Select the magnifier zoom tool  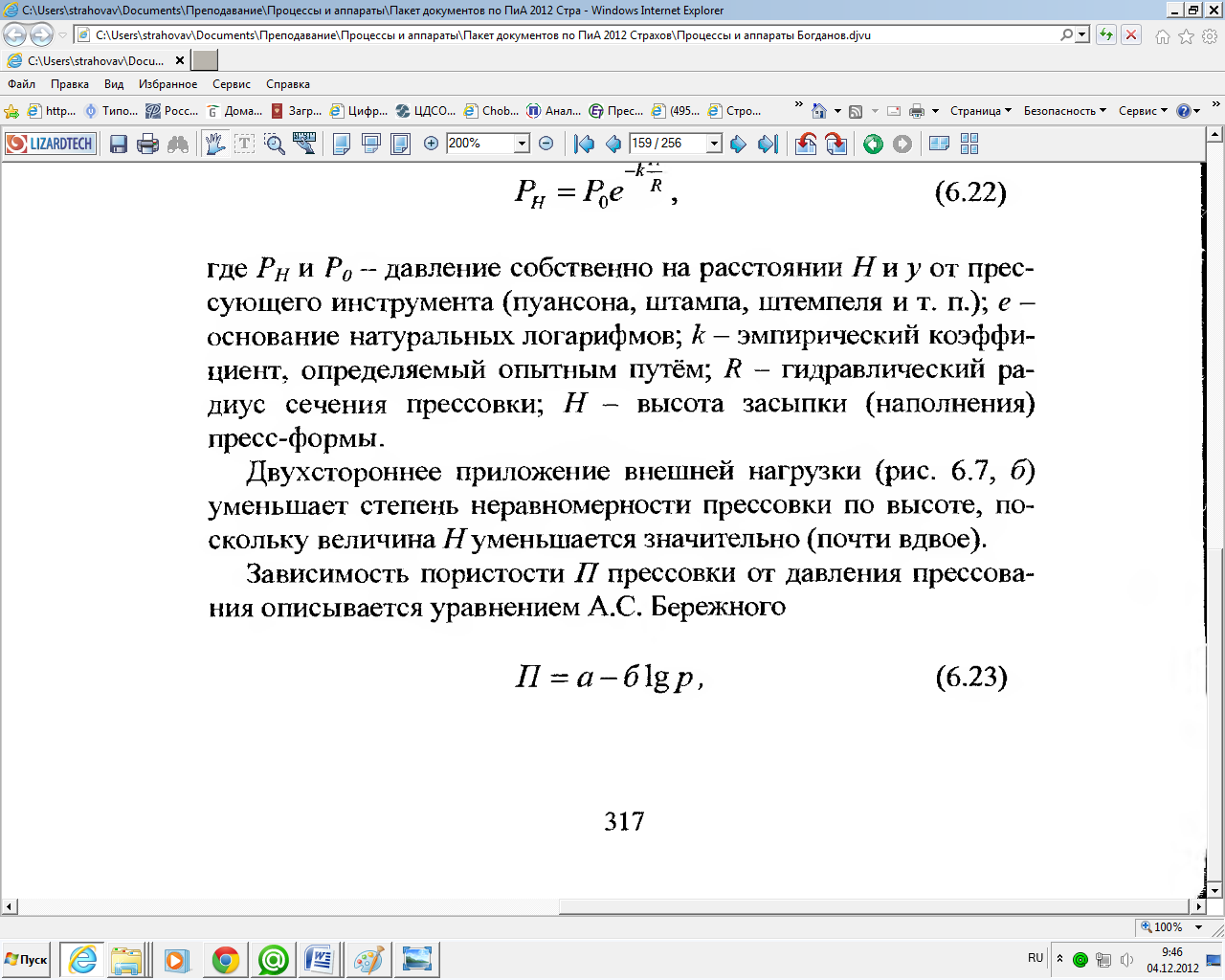tap(275, 144)
